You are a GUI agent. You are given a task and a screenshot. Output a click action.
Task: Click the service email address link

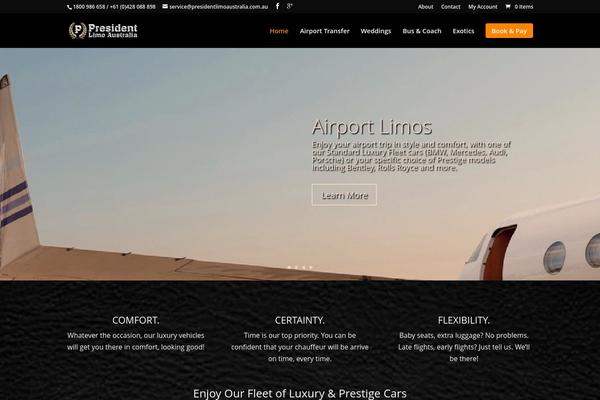[218, 7]
